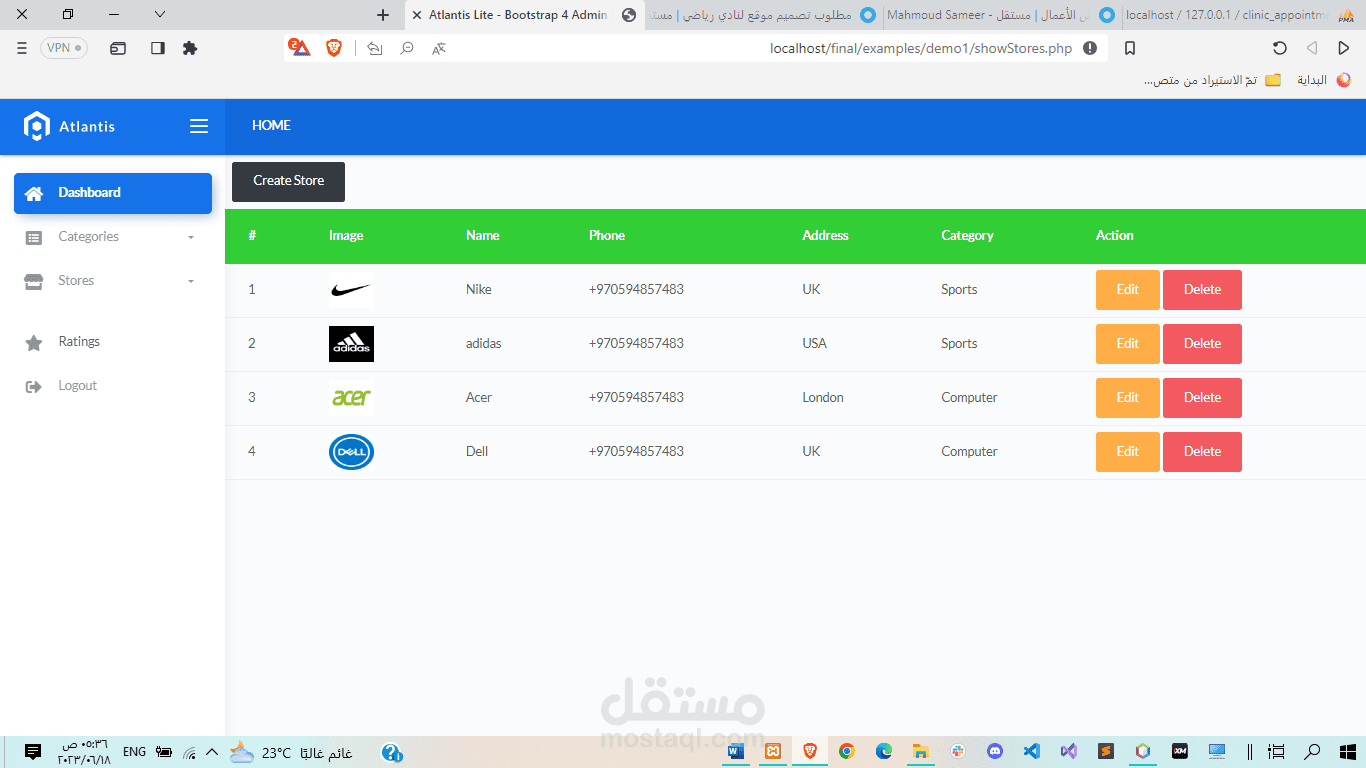
Task: Click the Brave Shields lion icon
Action: click(334, 48)
